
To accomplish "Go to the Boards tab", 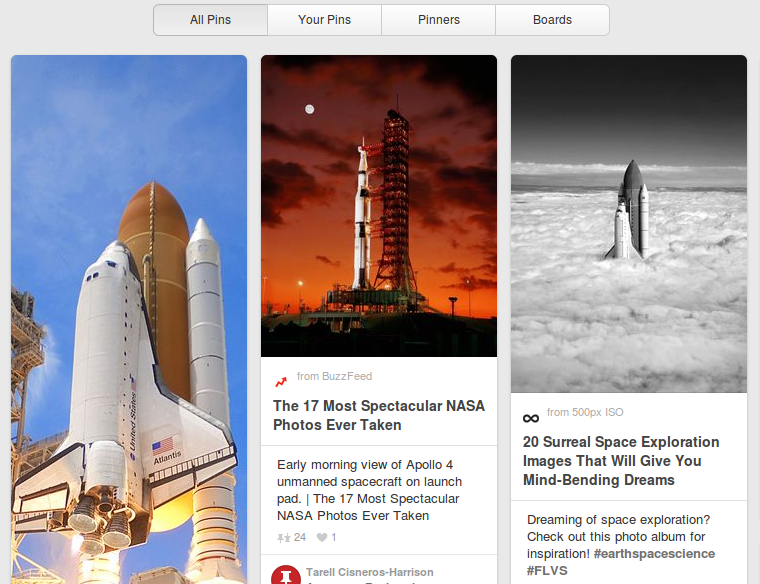I will point(552,20).
